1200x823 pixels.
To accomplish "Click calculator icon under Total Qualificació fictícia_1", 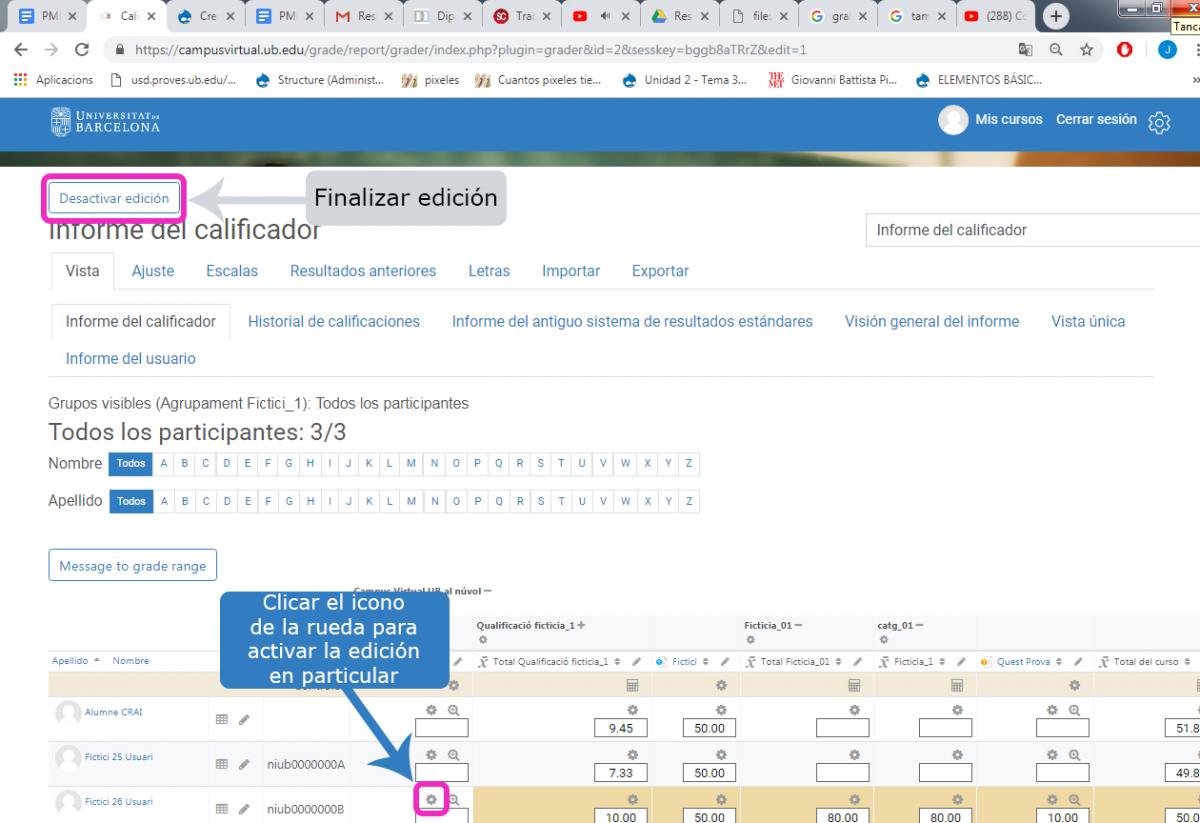I will [632, 685].
